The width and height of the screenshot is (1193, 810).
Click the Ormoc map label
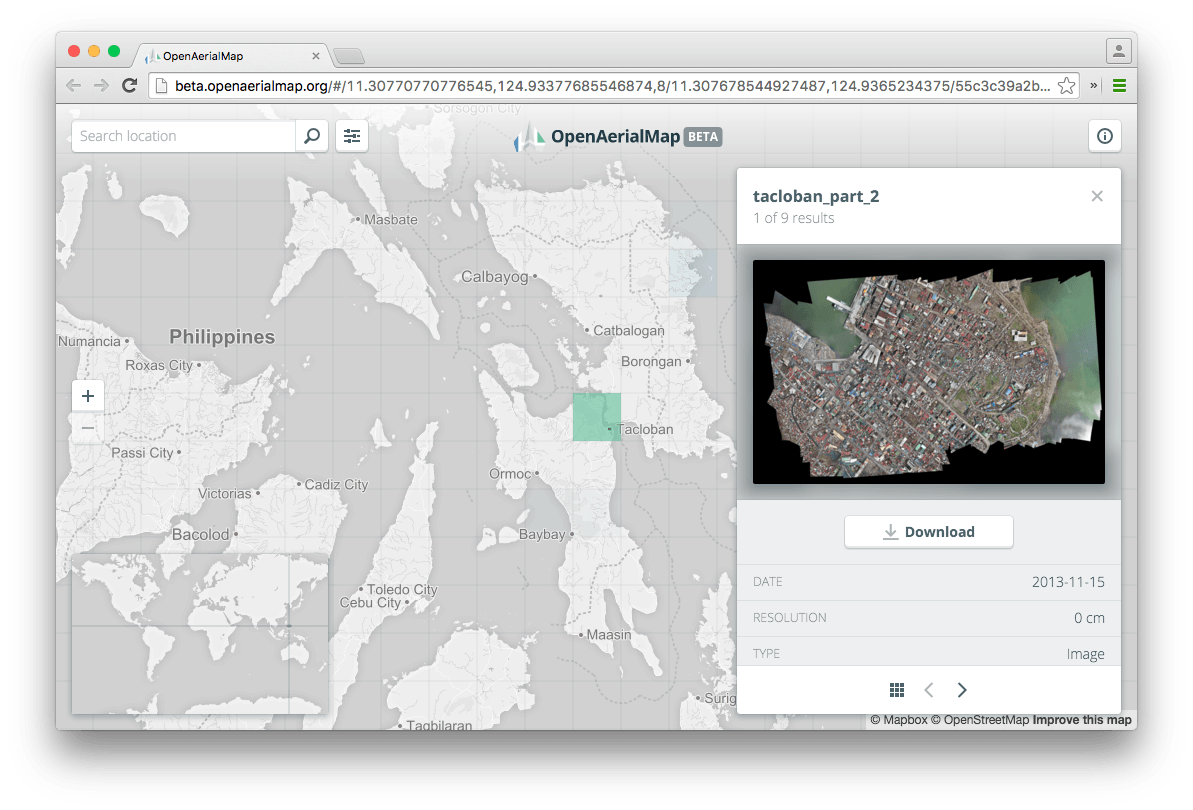point(510,474)
